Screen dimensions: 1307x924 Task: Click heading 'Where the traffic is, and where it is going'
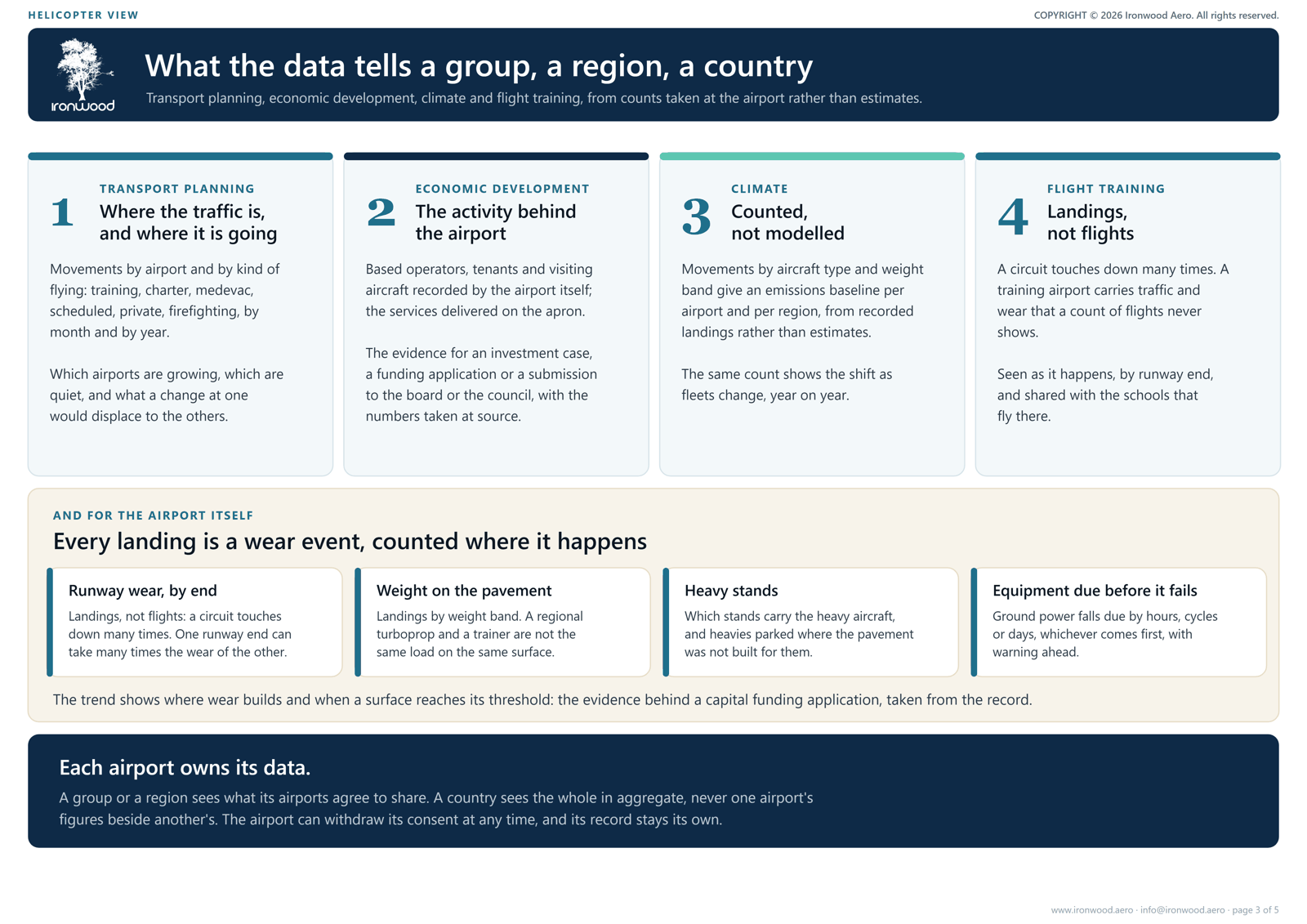click(189, 222)
